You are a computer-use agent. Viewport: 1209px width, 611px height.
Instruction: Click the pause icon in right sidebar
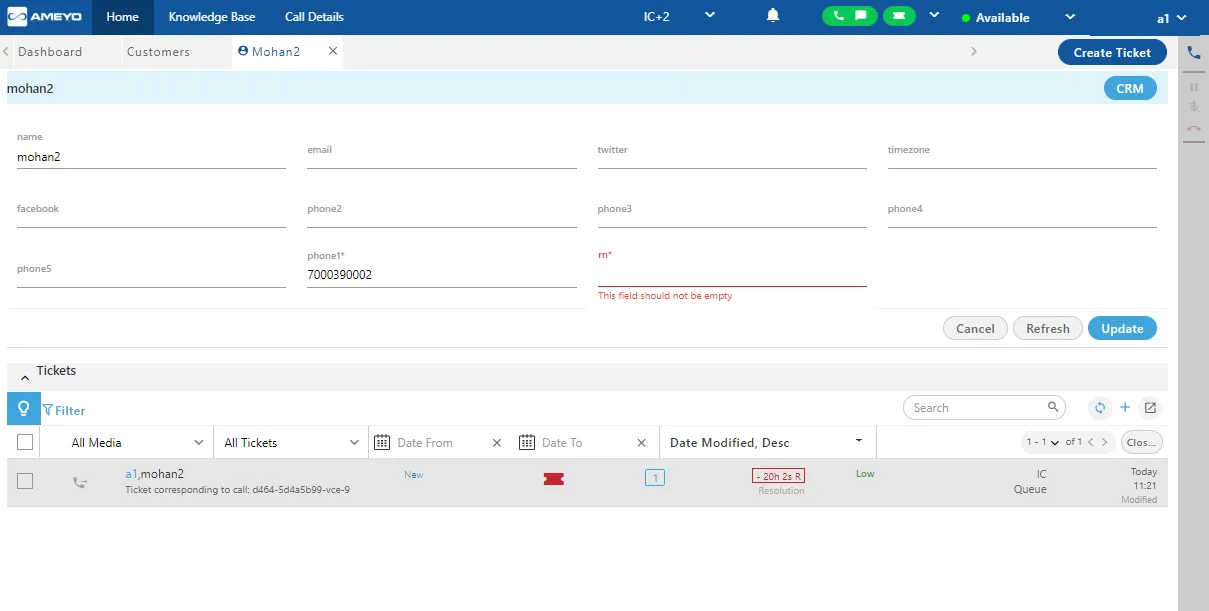1193,87
